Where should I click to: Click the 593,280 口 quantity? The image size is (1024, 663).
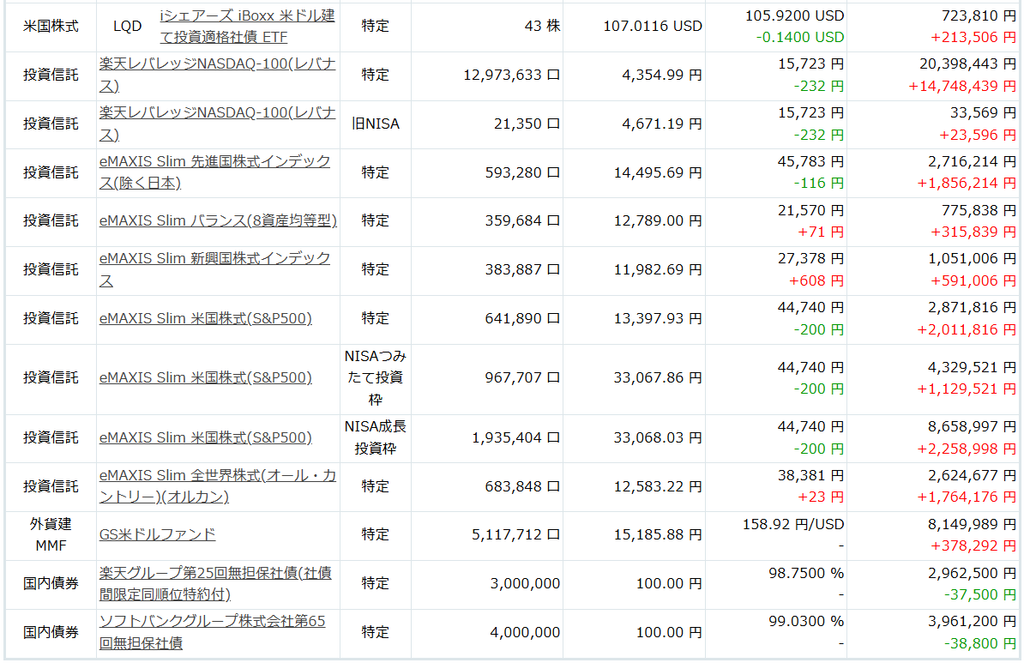522,172
